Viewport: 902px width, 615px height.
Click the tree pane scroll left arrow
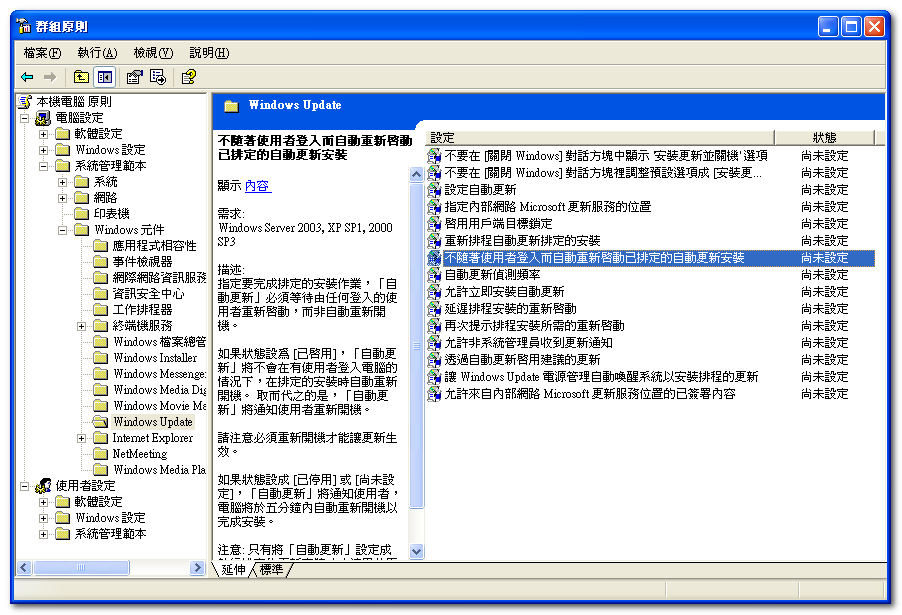(x=24, y=568)
